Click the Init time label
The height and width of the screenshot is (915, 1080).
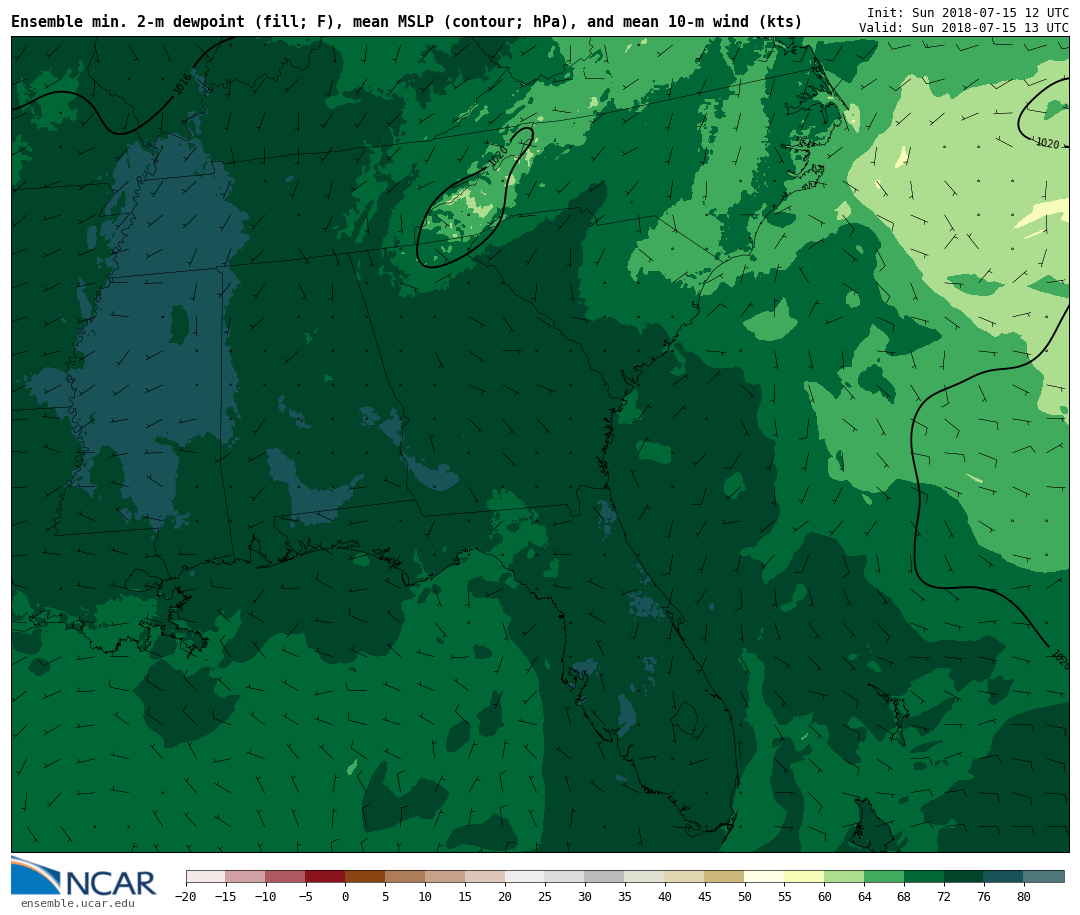click(967, 13)
